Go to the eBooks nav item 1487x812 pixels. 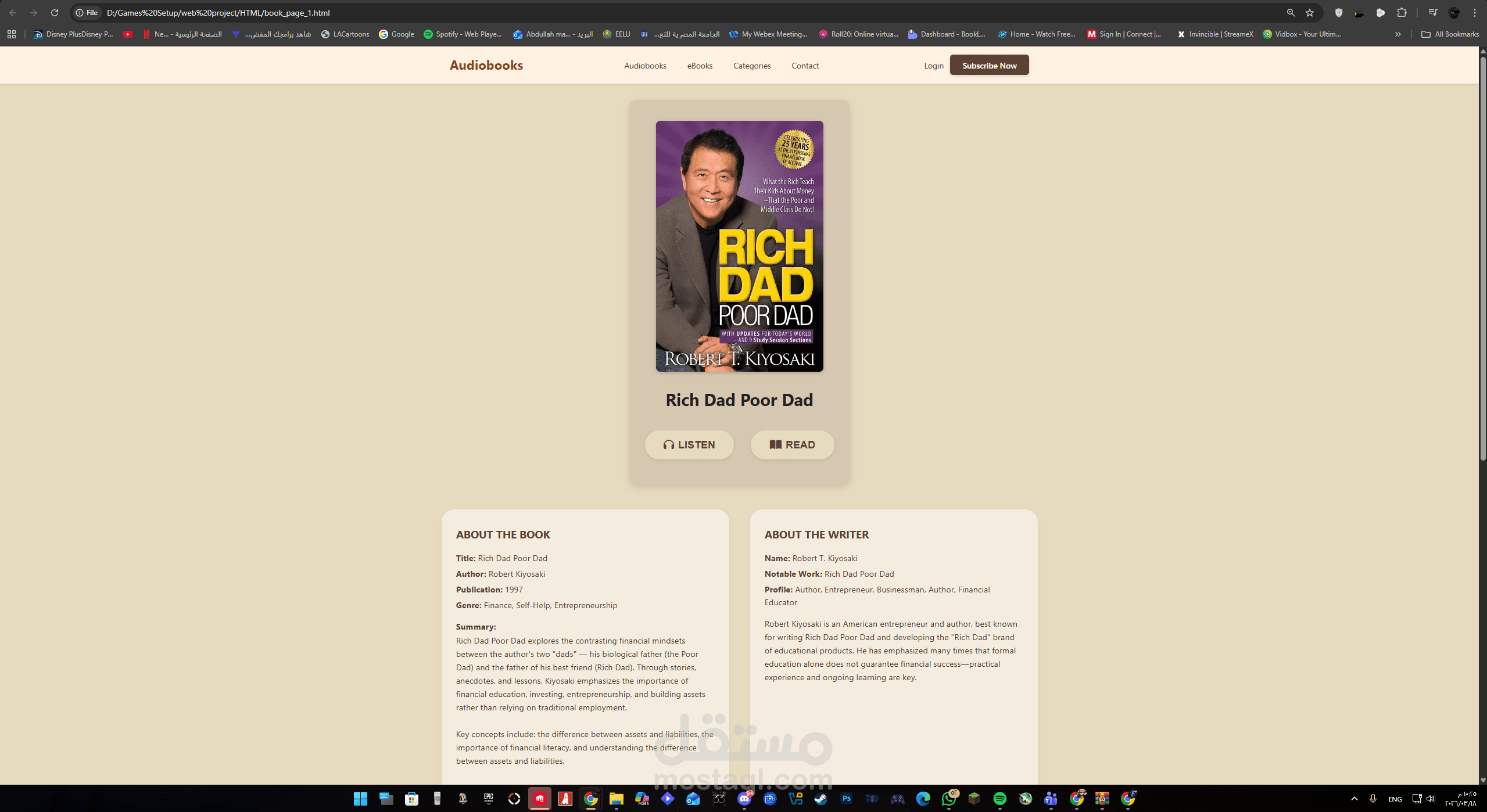point(700,66)
